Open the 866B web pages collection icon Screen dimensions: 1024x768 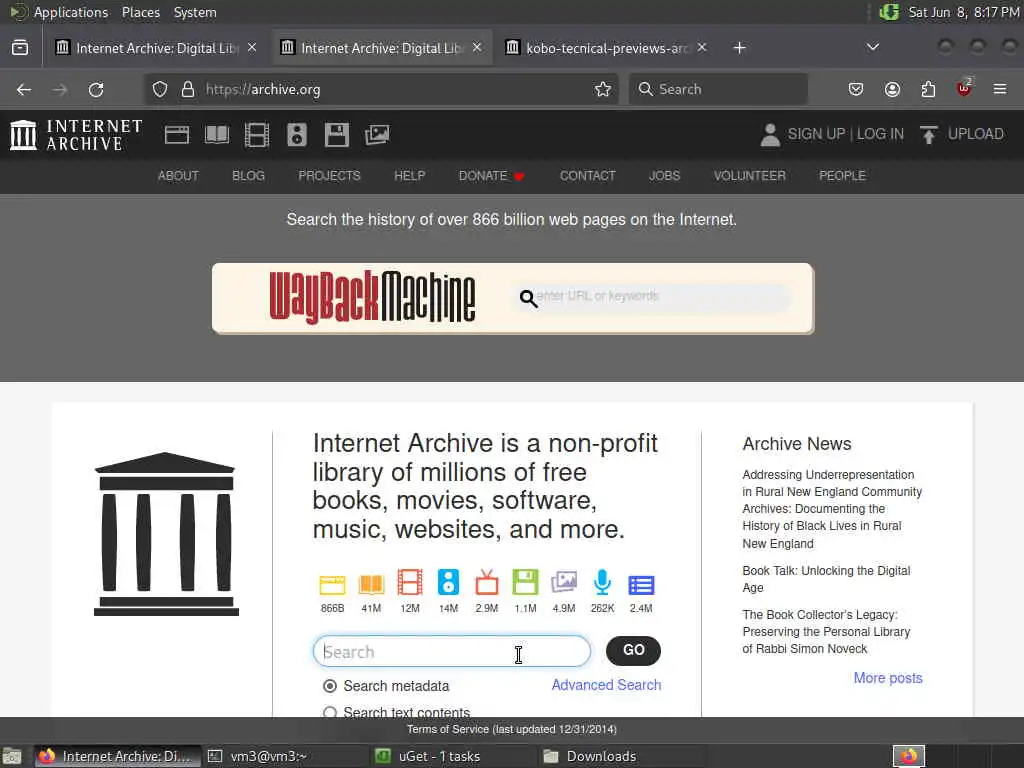[332, 584]
